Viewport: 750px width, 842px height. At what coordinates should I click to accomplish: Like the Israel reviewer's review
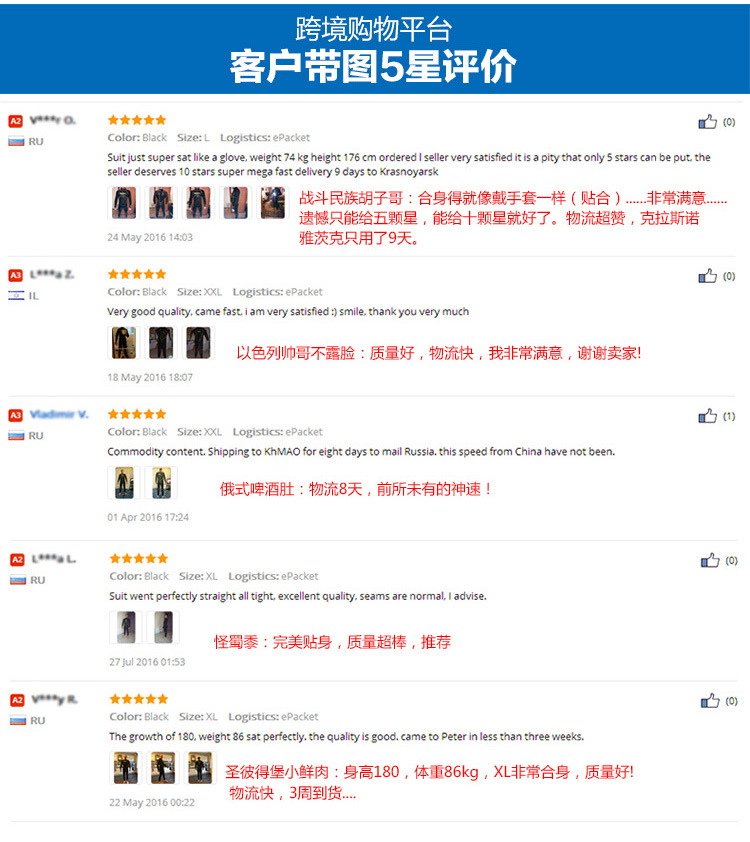(707, 276)
